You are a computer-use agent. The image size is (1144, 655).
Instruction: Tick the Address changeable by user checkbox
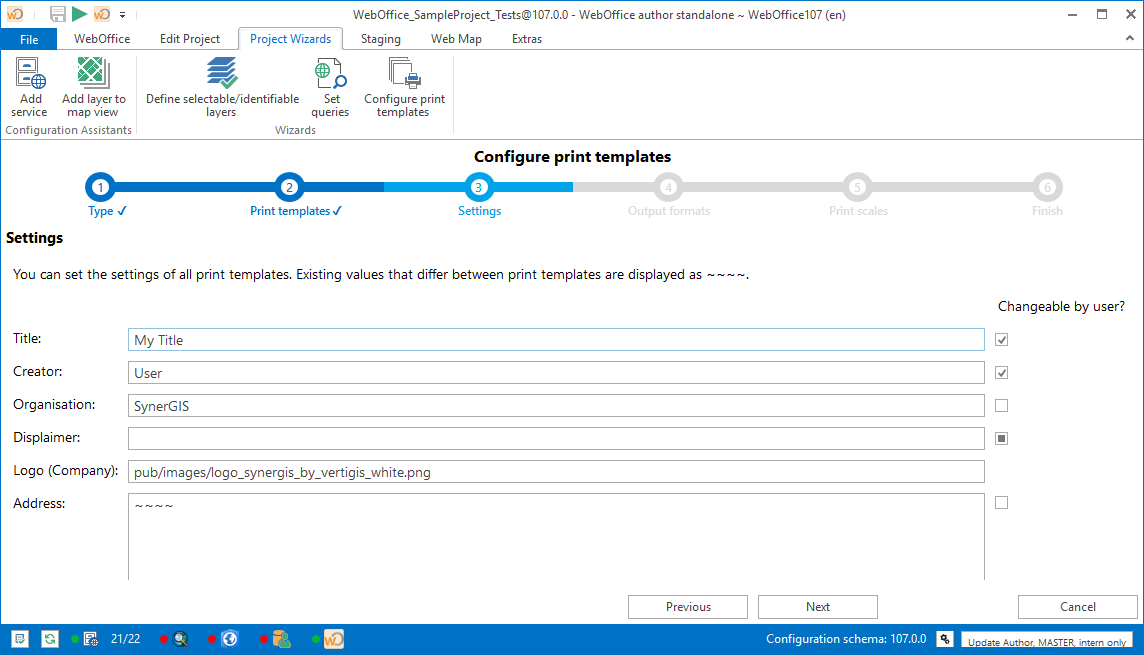(x=1002, y=503)
